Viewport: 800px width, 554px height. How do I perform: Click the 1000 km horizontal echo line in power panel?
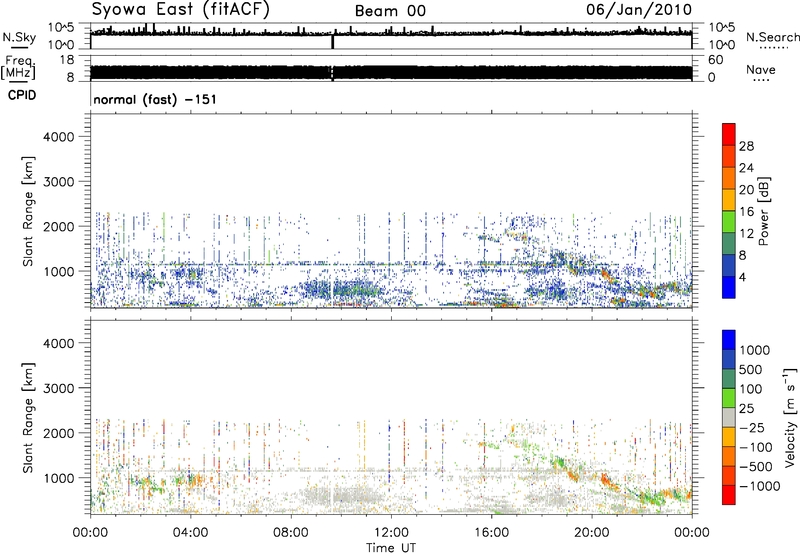pyautogui.click(x=357, y=264)
